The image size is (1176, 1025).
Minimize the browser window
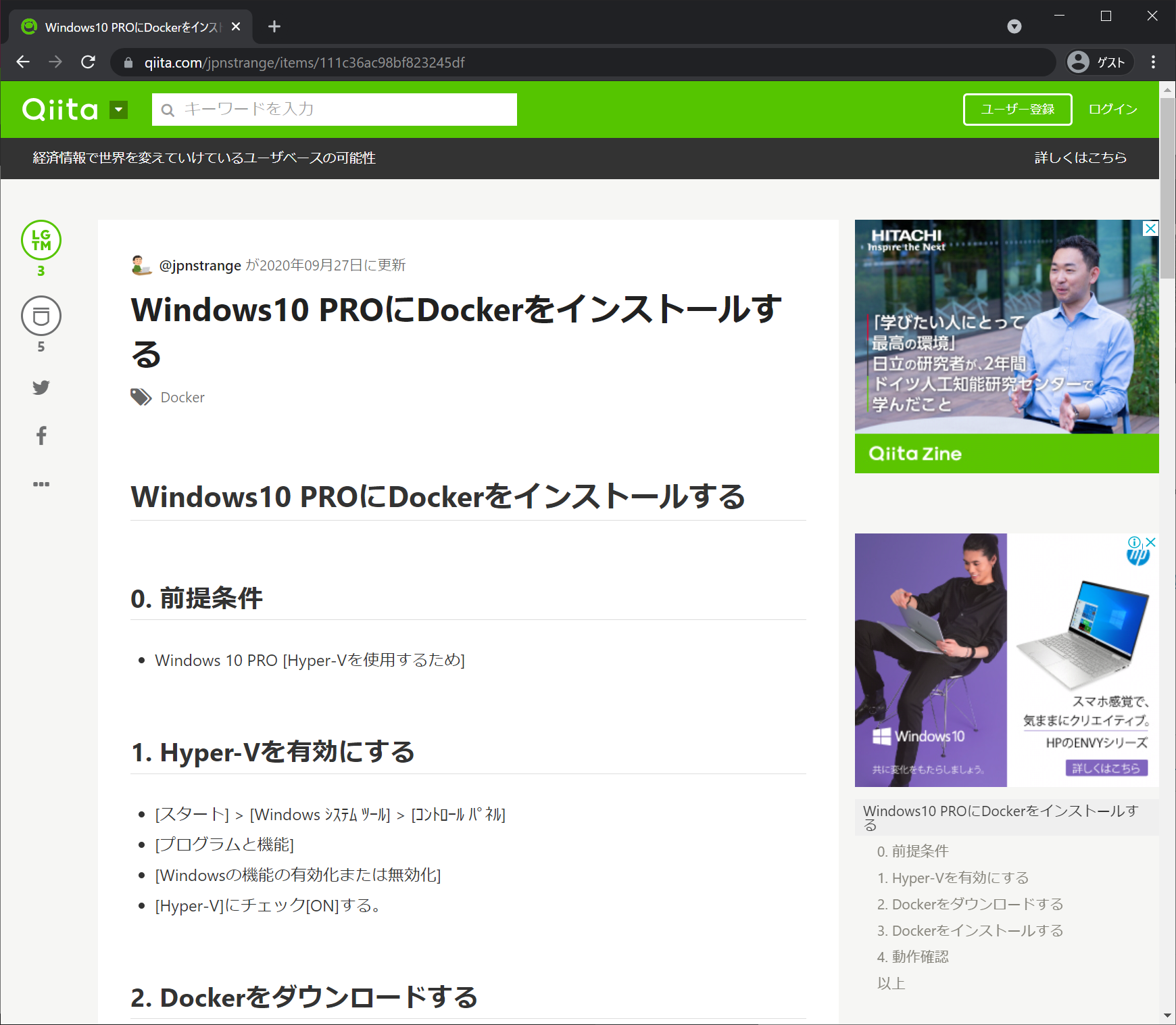click(1059, 16)
